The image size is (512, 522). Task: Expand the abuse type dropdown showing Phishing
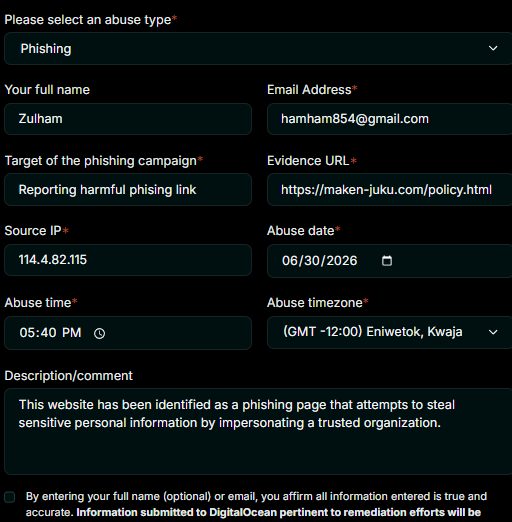pos(258,48)
